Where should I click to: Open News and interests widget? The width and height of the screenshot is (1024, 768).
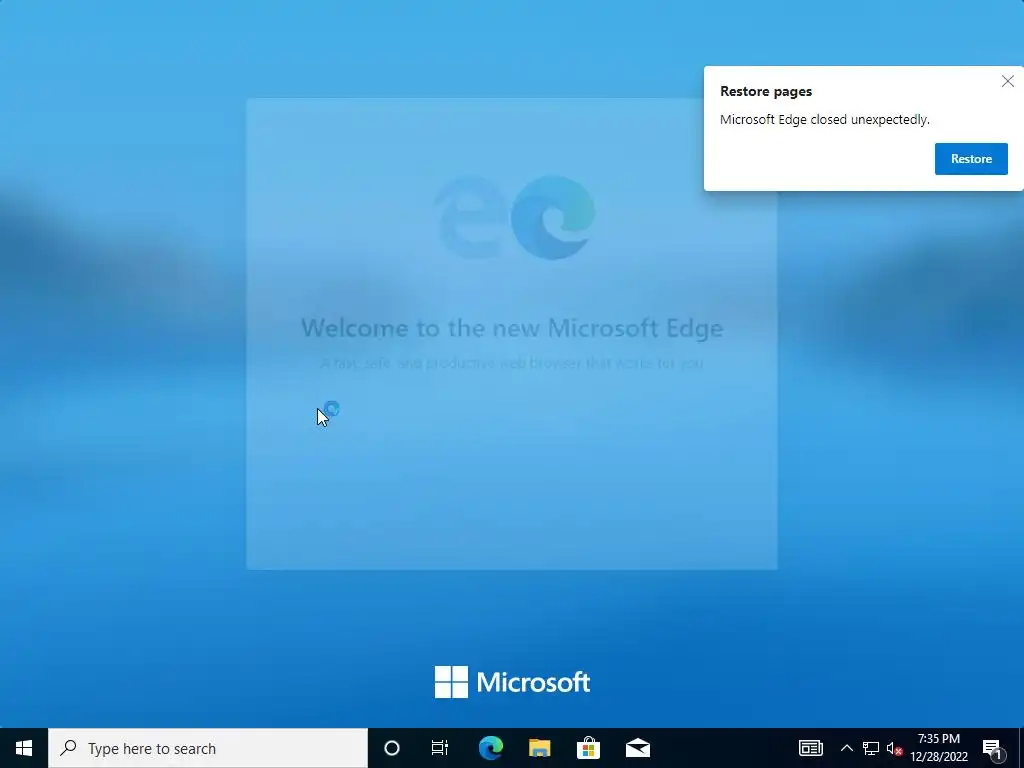(x=810, y=748)
